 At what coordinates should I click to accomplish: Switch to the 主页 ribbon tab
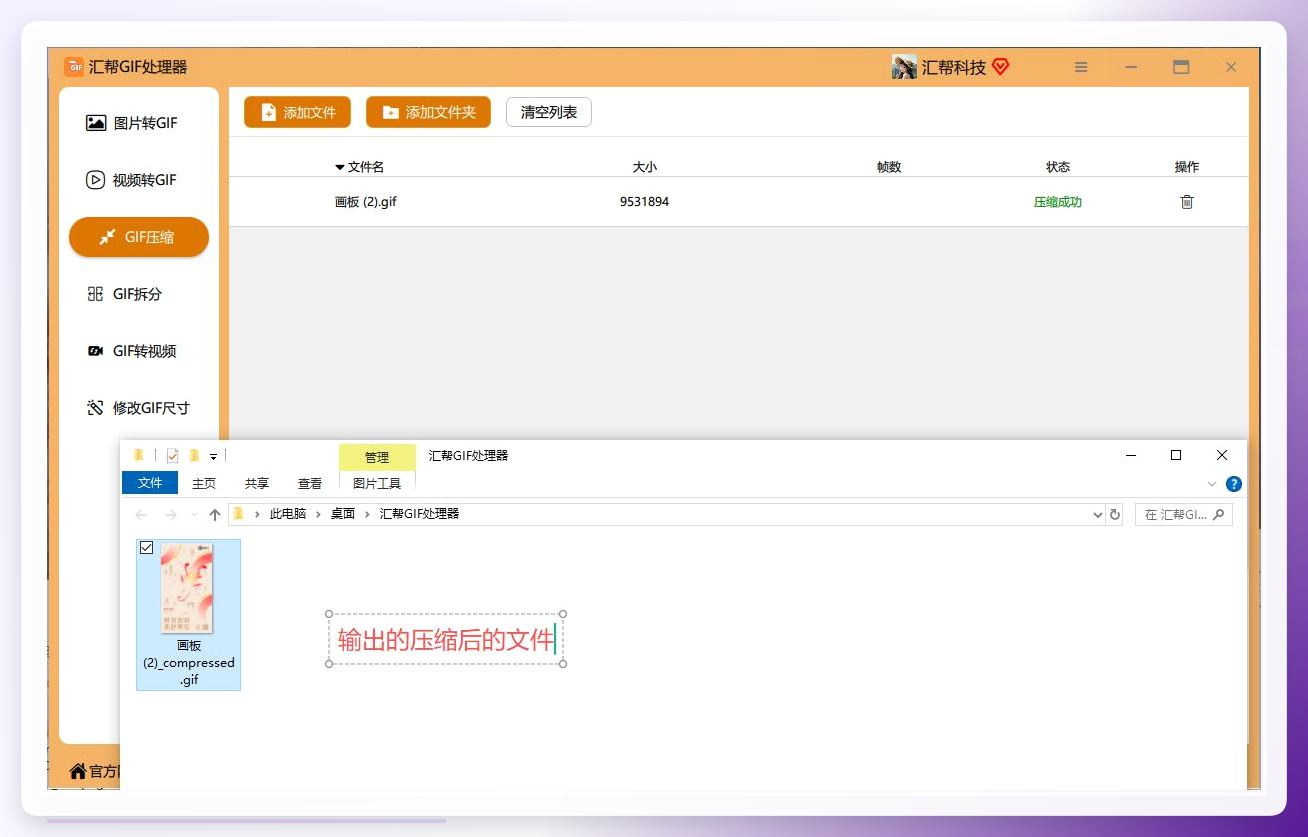pos(204,483)
